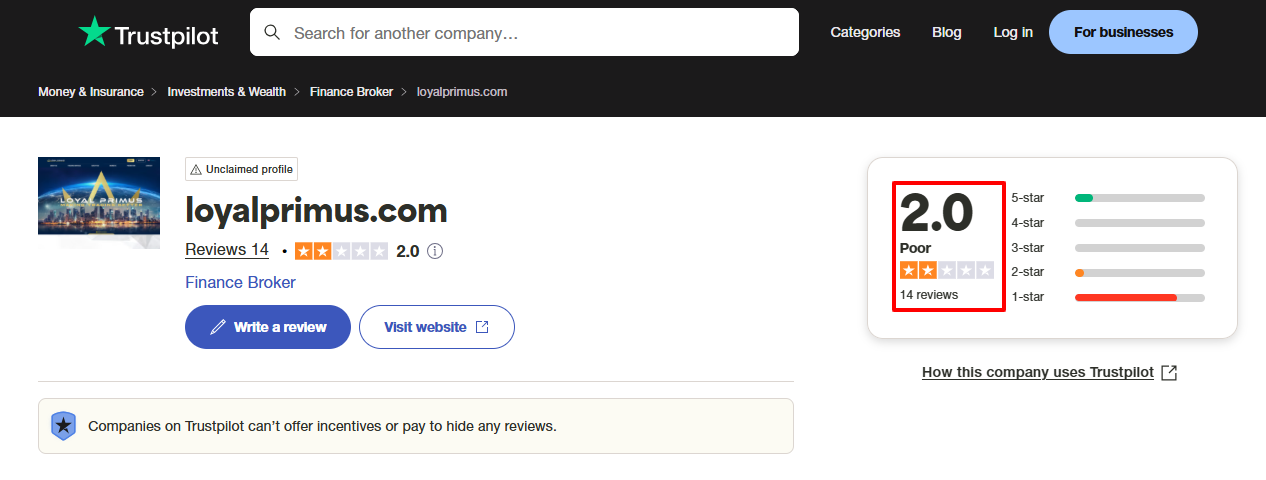The image size is (1266, 480).
Task: Click the rating info circle icon
Action: 435,251
